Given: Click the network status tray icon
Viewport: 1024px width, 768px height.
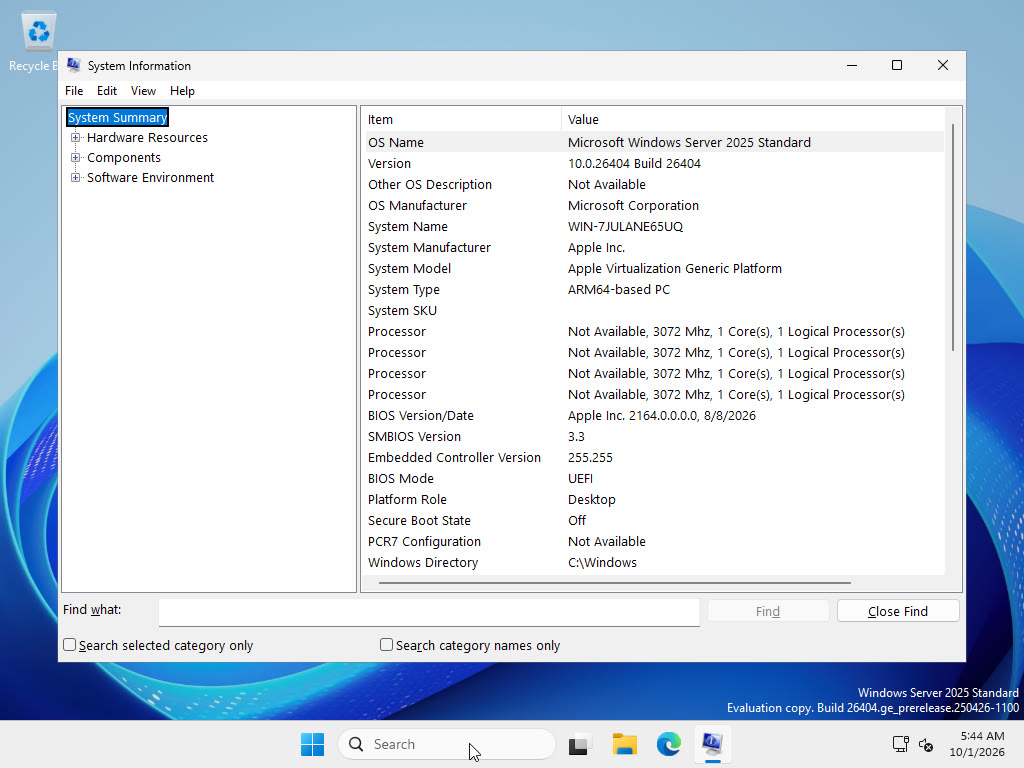Looking at the screenshot, I should click(900, 744).
